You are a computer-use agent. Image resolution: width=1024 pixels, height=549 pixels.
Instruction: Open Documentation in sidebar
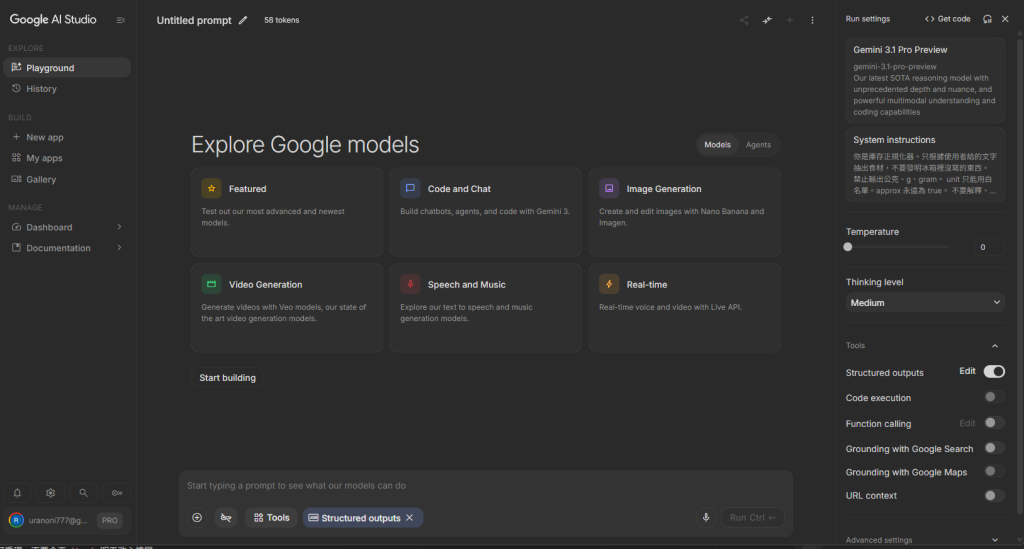pyautogui.click(x=67, y=248)
